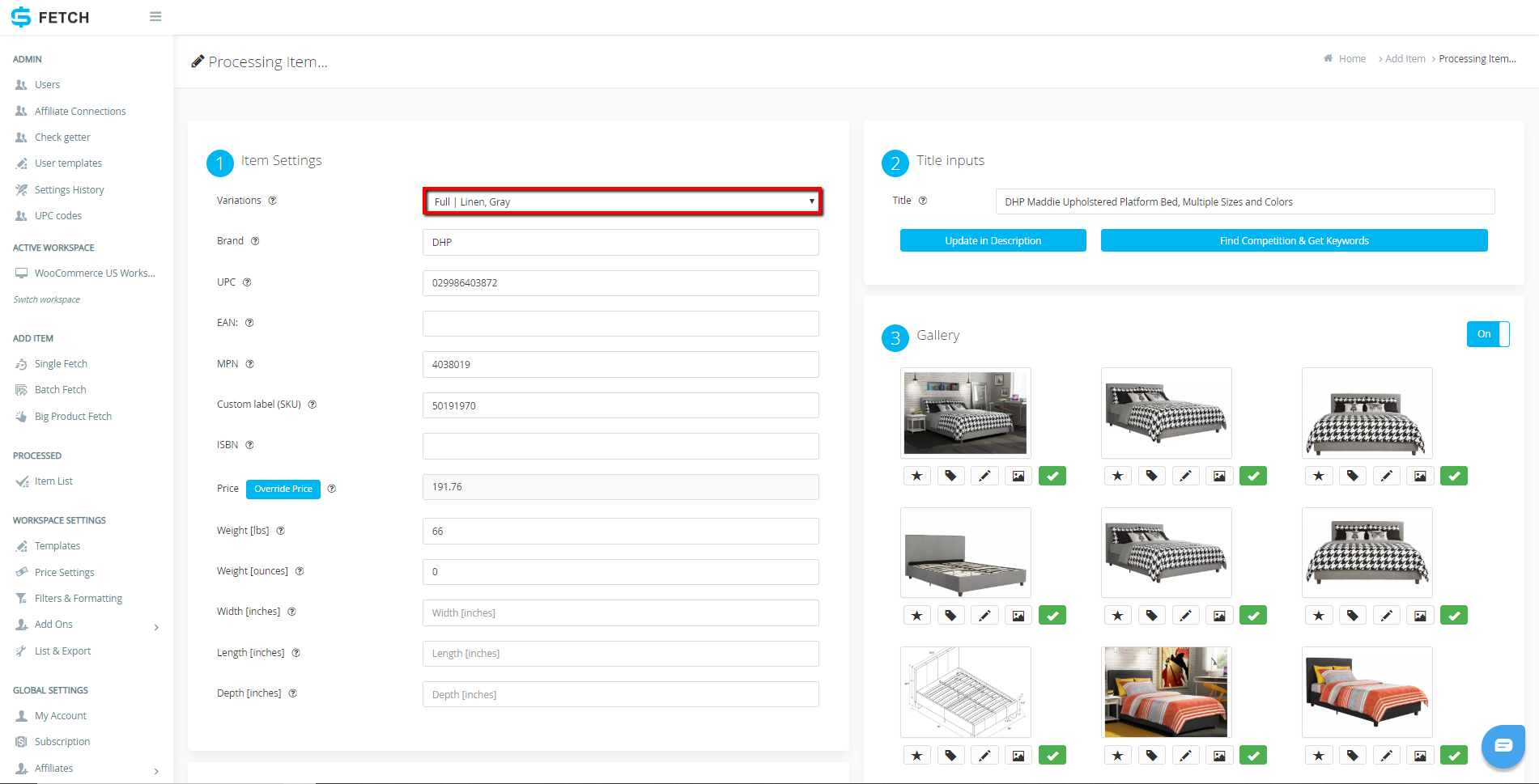This screenshot has width=1539, height=784.
Task: Toggle green check for front view bed in second row
Action: [x=1454, y=616]
